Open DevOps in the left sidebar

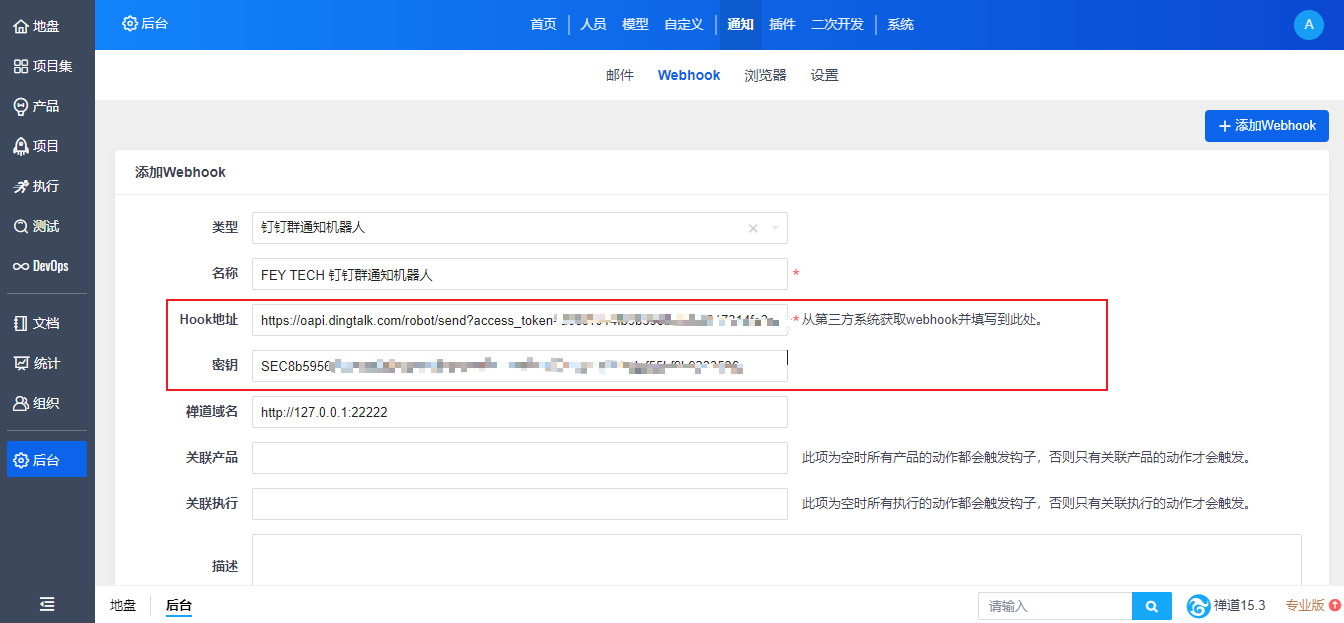click(41, 266)
